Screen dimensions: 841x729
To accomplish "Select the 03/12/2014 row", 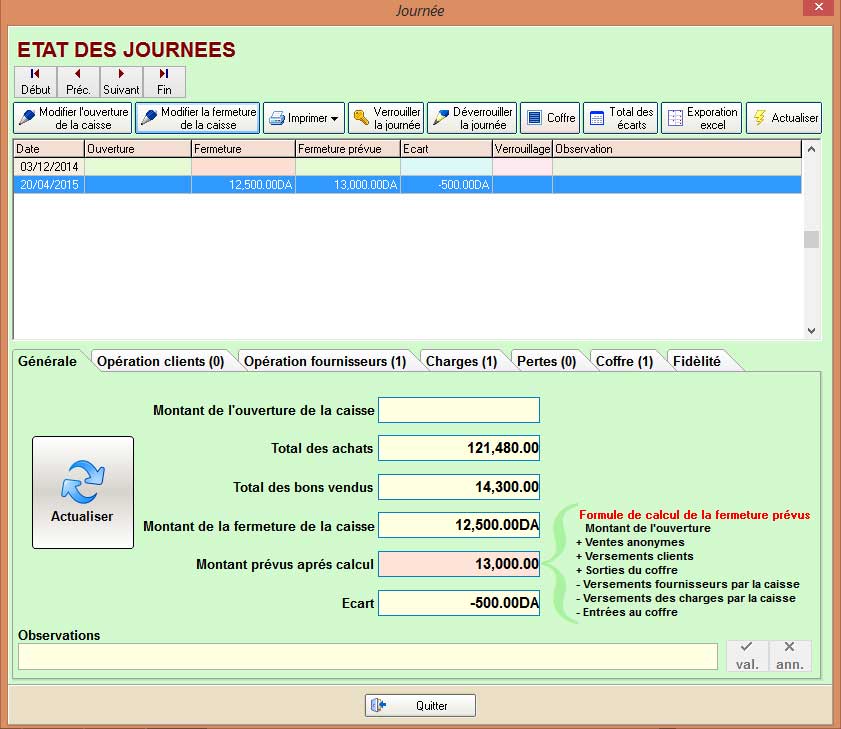I will (408, 167).
